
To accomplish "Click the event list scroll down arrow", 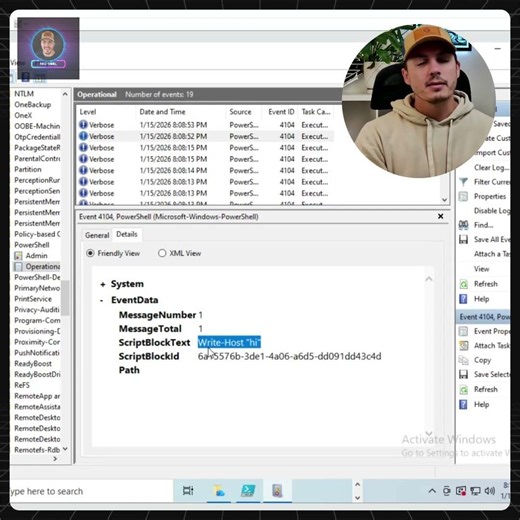I will [x=444, y=200].
